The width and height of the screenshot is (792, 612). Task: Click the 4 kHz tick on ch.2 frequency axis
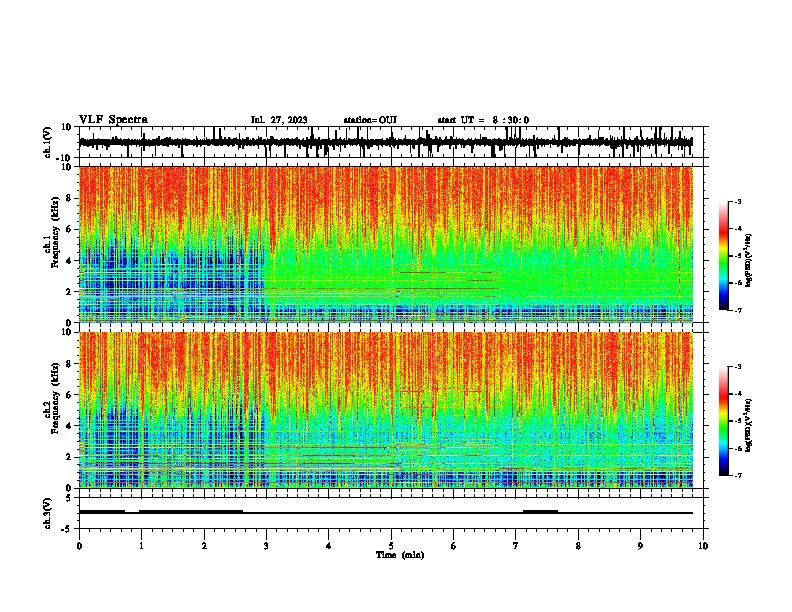[x=69, y=426]
